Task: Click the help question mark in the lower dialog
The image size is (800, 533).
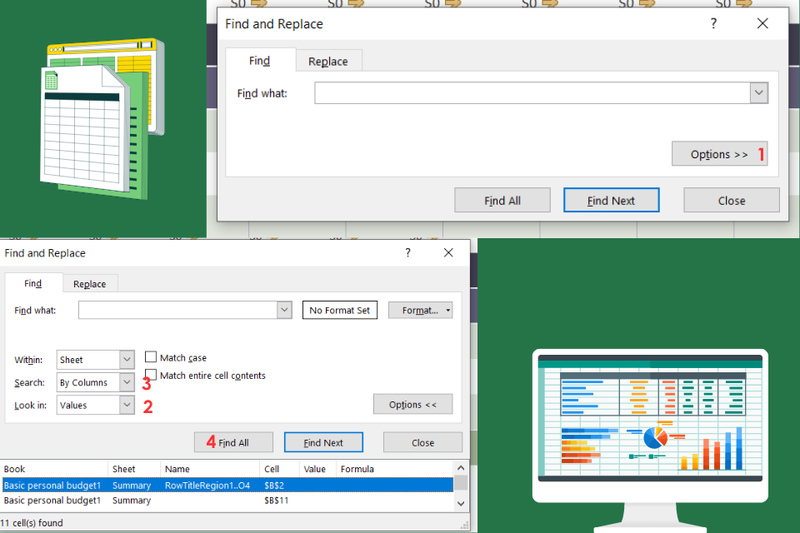Action: tap(408, 252)
